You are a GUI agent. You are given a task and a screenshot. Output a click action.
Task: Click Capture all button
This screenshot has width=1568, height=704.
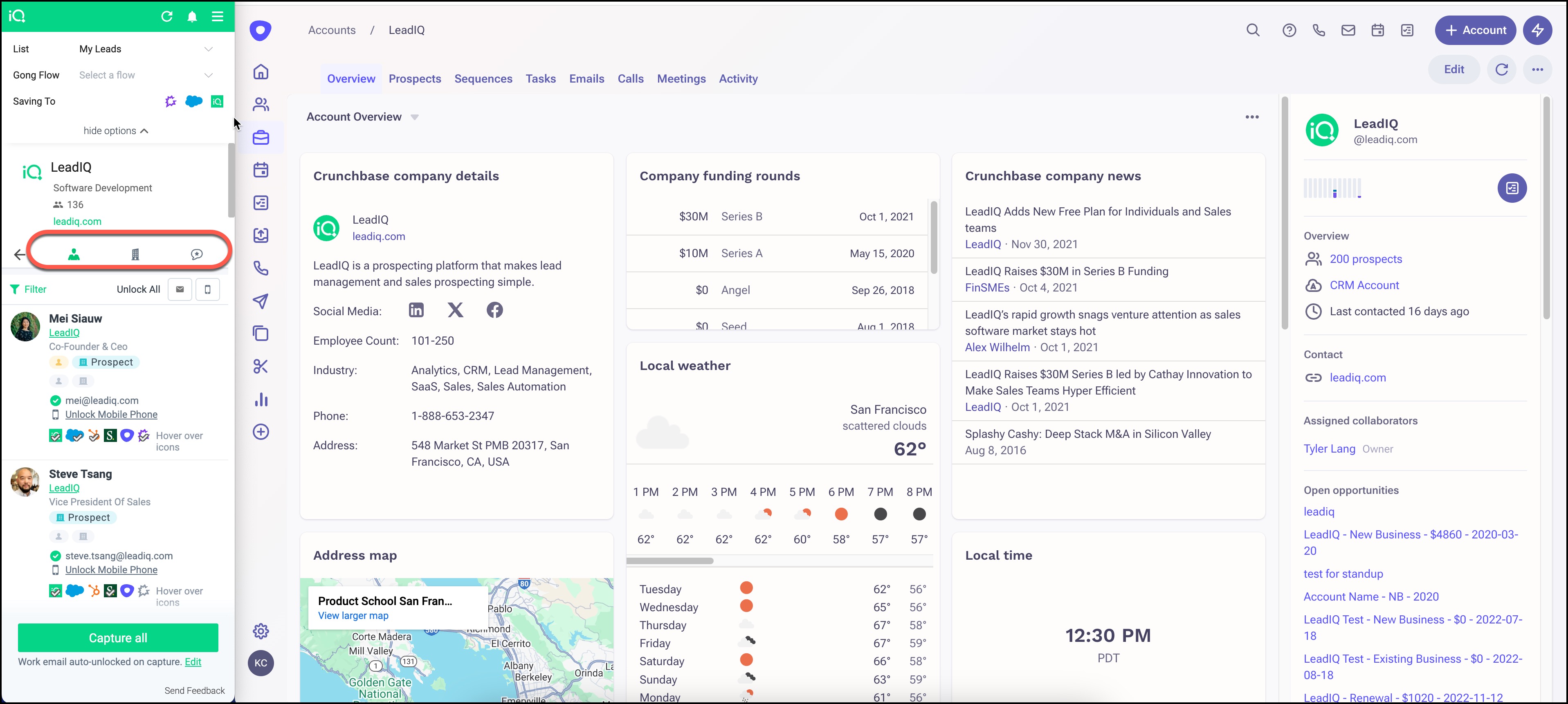click(118, 638)
